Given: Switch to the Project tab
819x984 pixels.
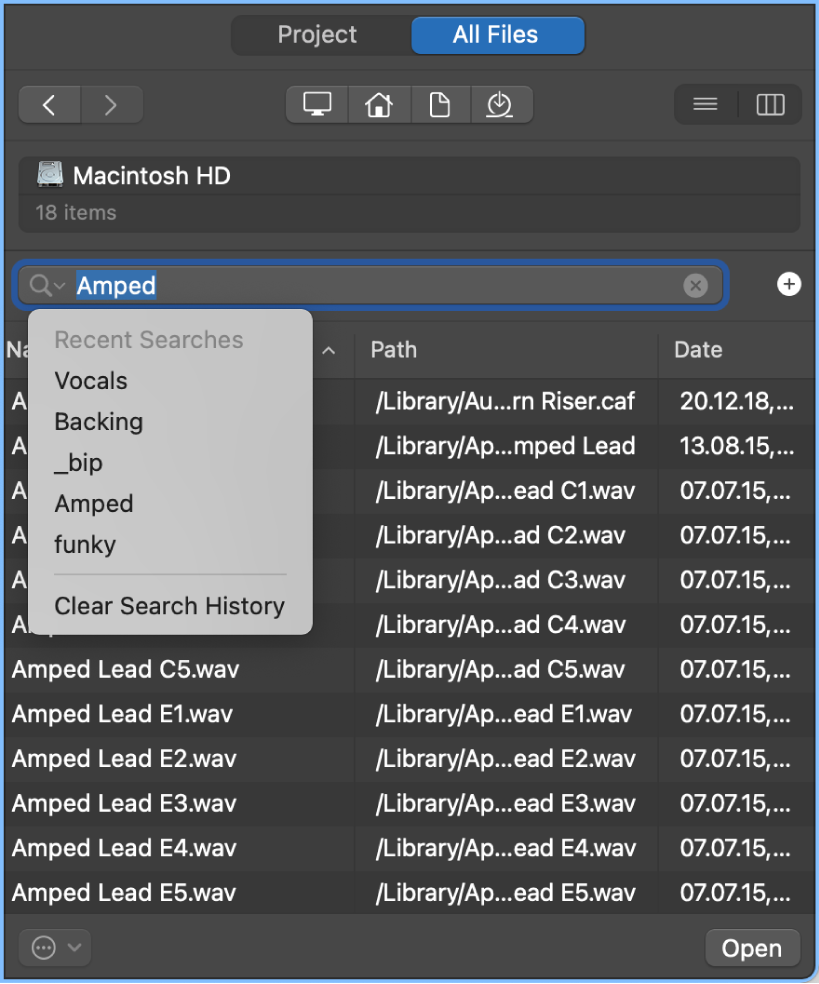Looking at the screenshot, I should click(x=317, y=35).
